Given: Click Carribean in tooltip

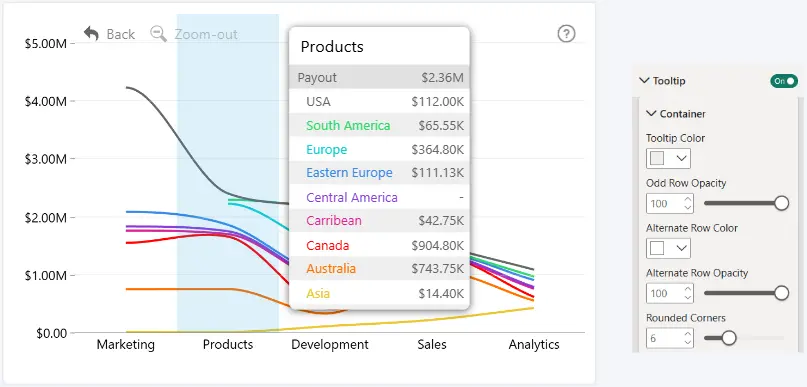Looking at the screenshot, I should click(x=334, y=221).
